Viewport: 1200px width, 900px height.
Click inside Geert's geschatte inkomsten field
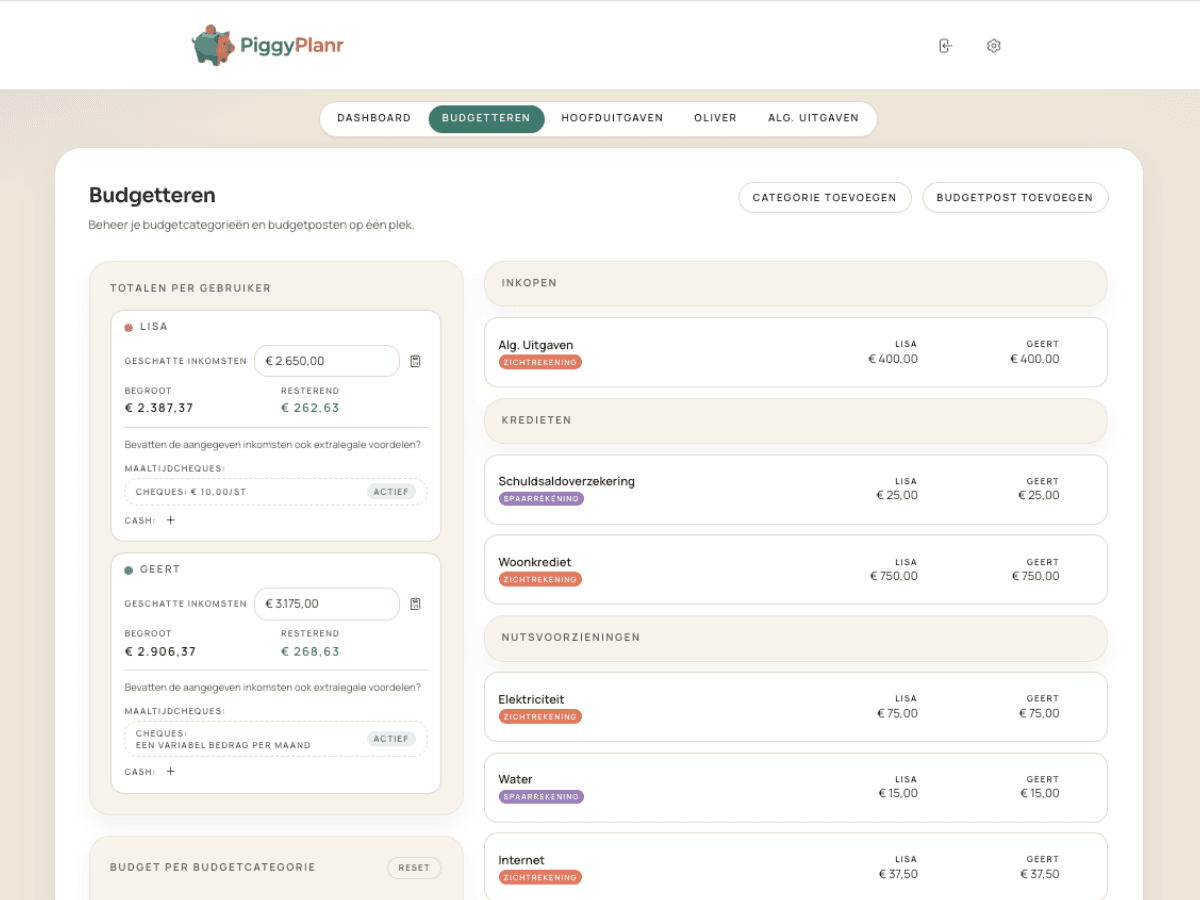(327, 604)
